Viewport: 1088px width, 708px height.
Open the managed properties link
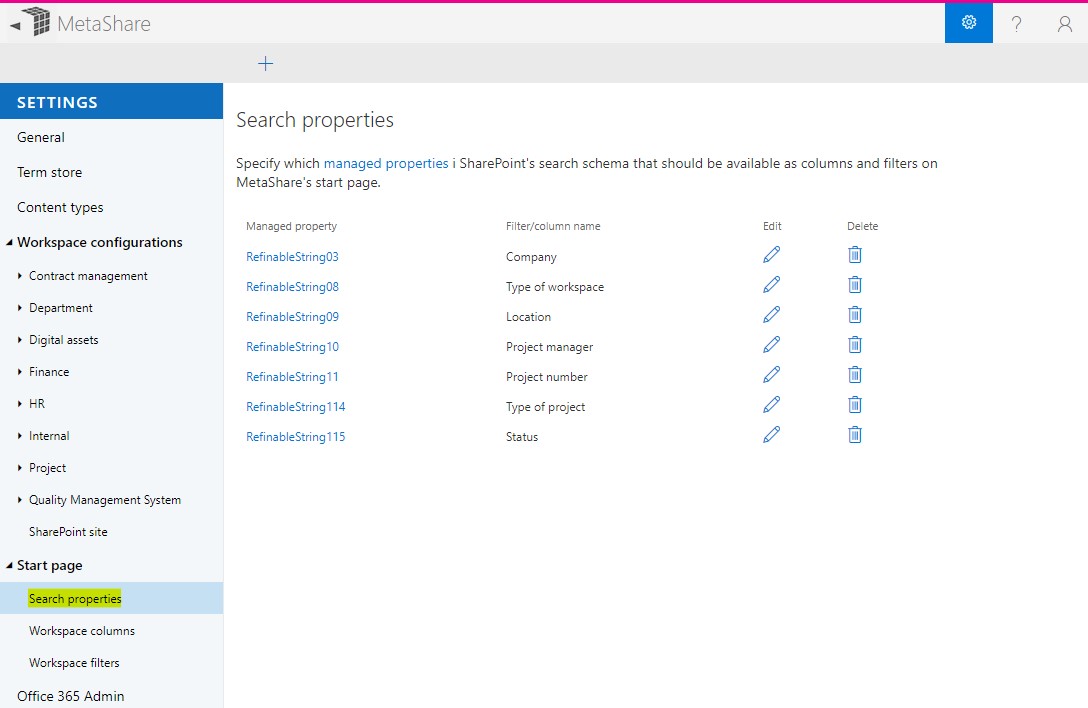pyautogui.click(x=386, y=163)
